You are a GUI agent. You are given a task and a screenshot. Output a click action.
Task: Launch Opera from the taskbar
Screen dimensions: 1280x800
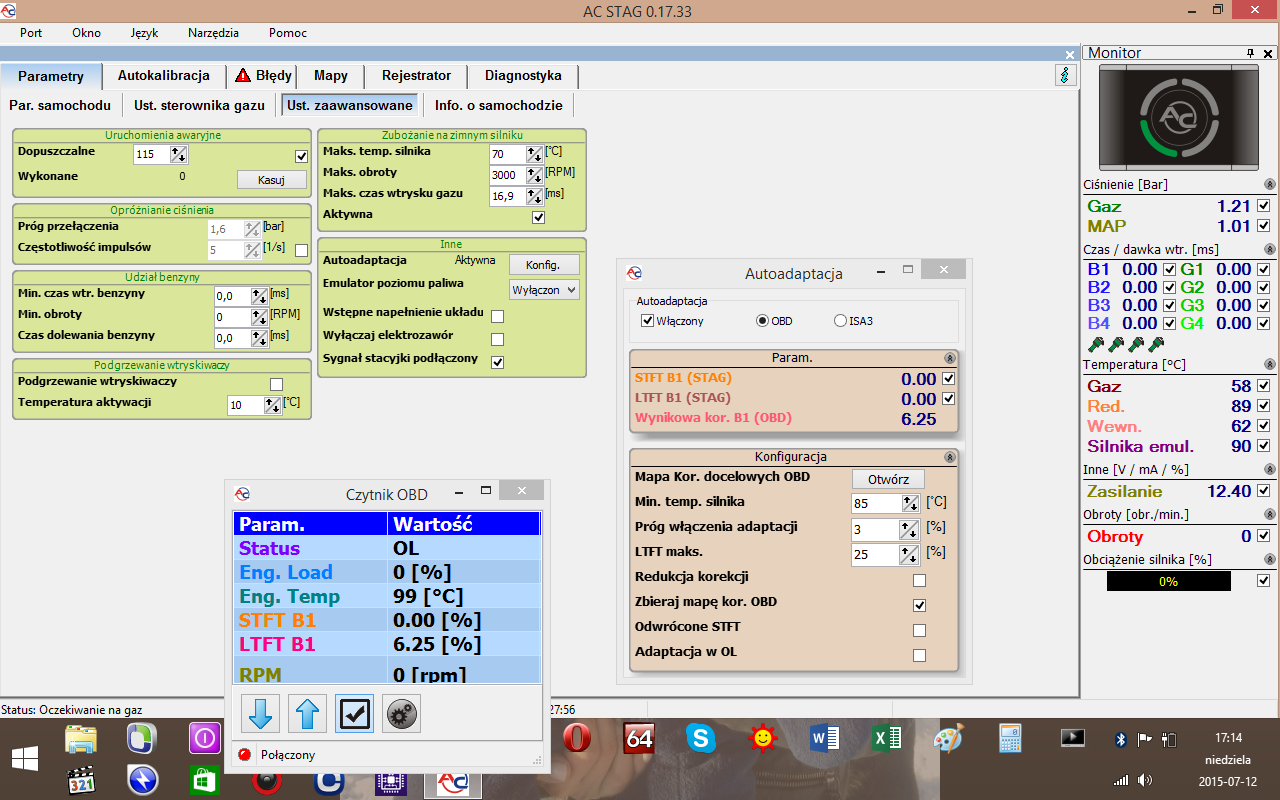576,740
